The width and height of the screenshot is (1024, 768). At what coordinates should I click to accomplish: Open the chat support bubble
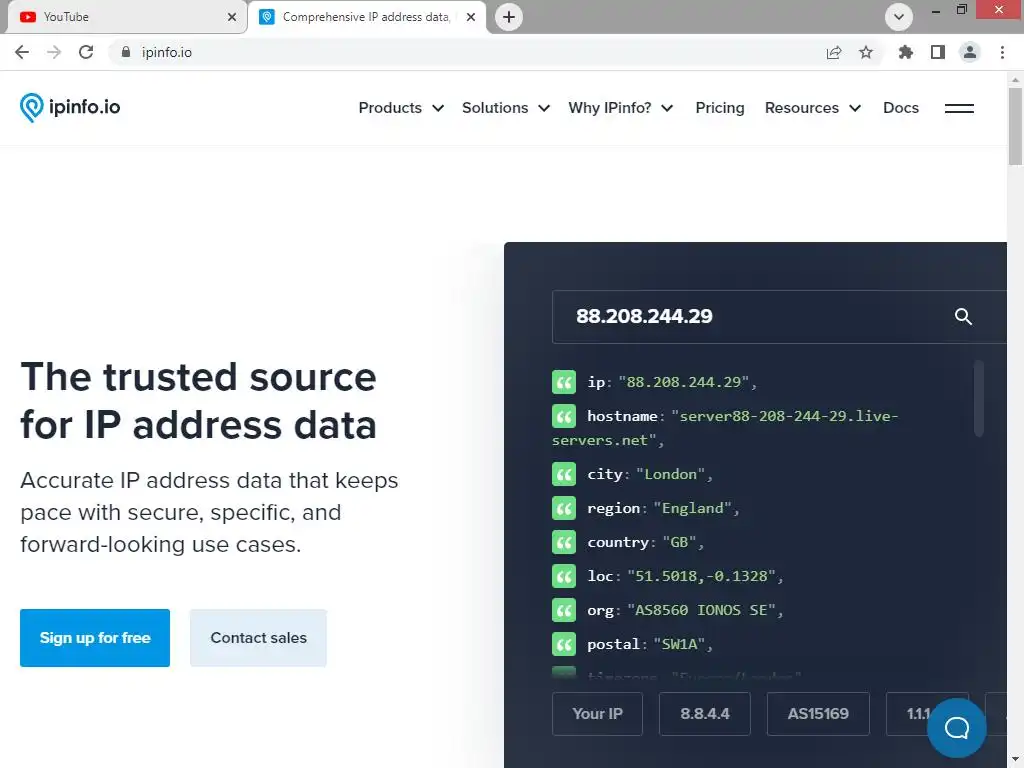(957, 728)
